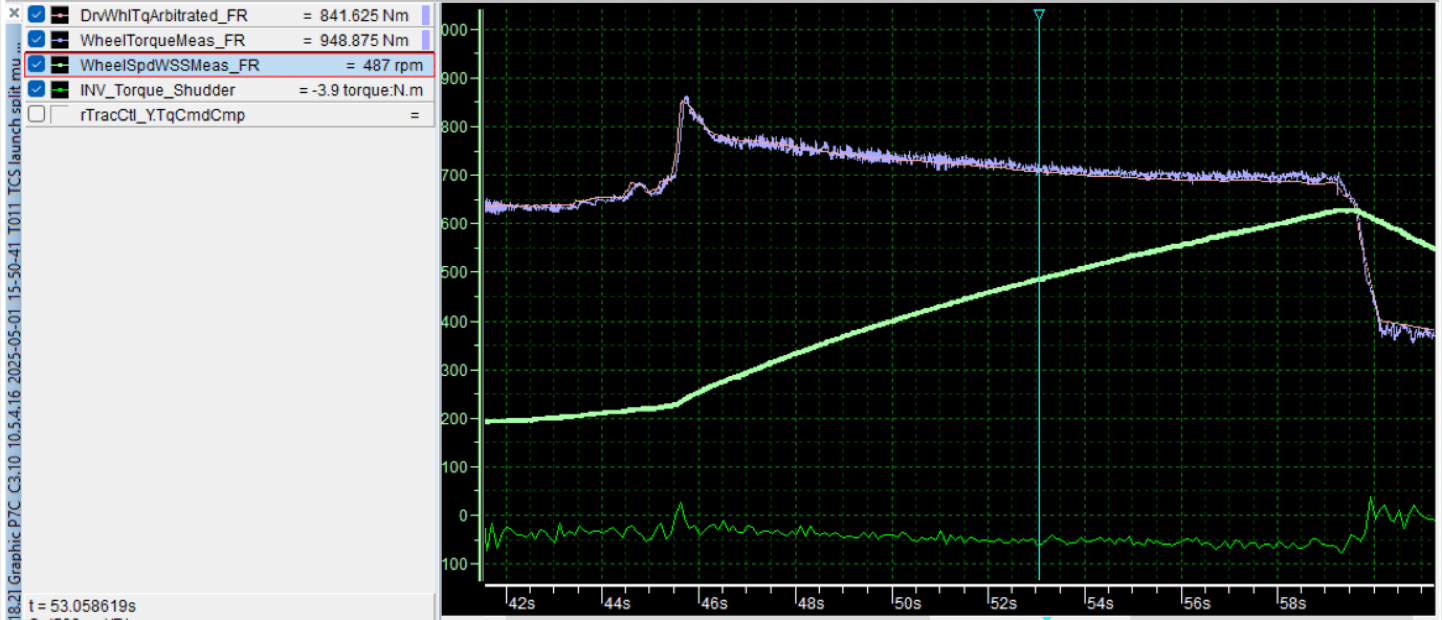Click the WheelSpdWSSMeas_FR line style icon
Screen dimensions: 1442x620
coord(60,65)
